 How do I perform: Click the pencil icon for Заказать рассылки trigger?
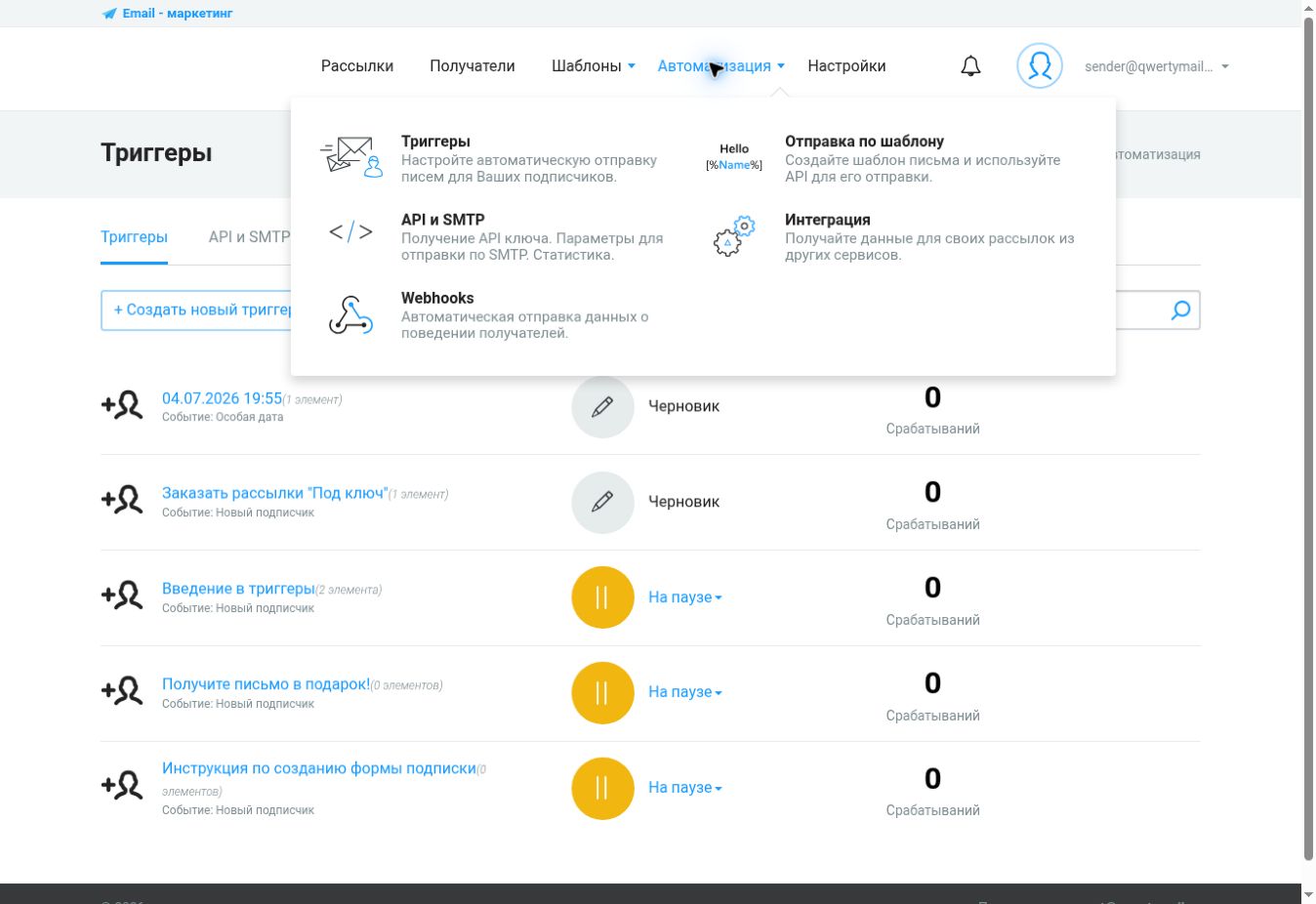tap(602, 502)
